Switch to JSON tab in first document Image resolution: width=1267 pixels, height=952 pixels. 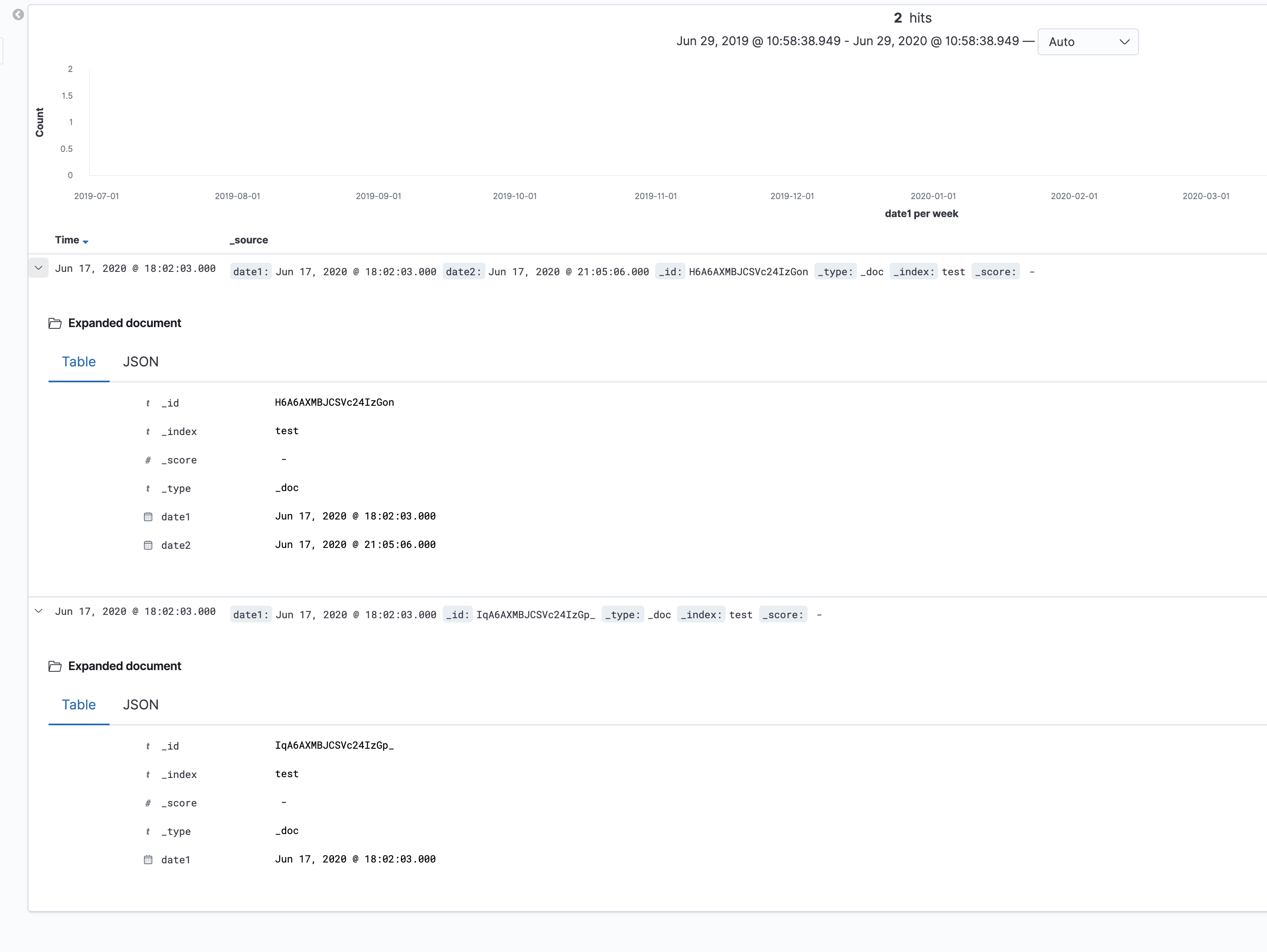[140, 362]
